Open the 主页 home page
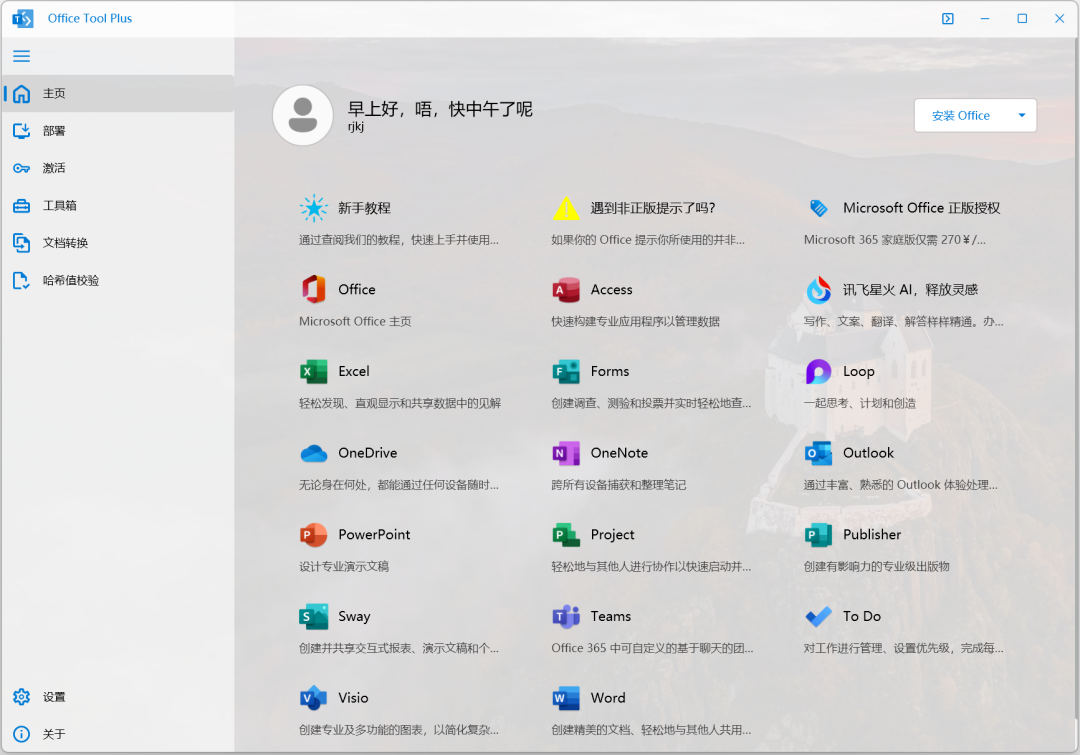Screen dimensions: 1080x755 point(118,94)
